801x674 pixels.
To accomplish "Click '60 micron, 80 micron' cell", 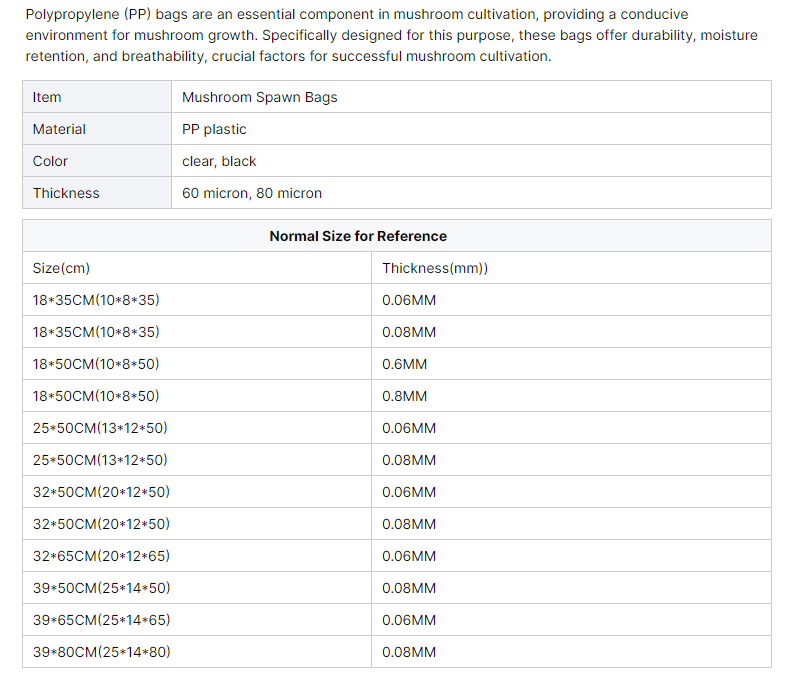I will (252, 193).
